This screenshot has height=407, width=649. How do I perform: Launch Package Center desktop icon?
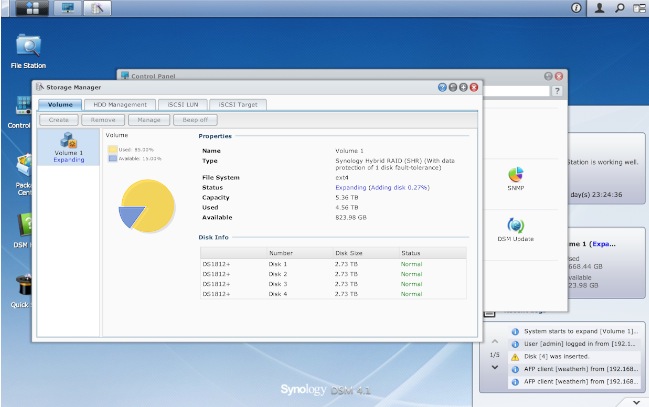pos(23,174)
